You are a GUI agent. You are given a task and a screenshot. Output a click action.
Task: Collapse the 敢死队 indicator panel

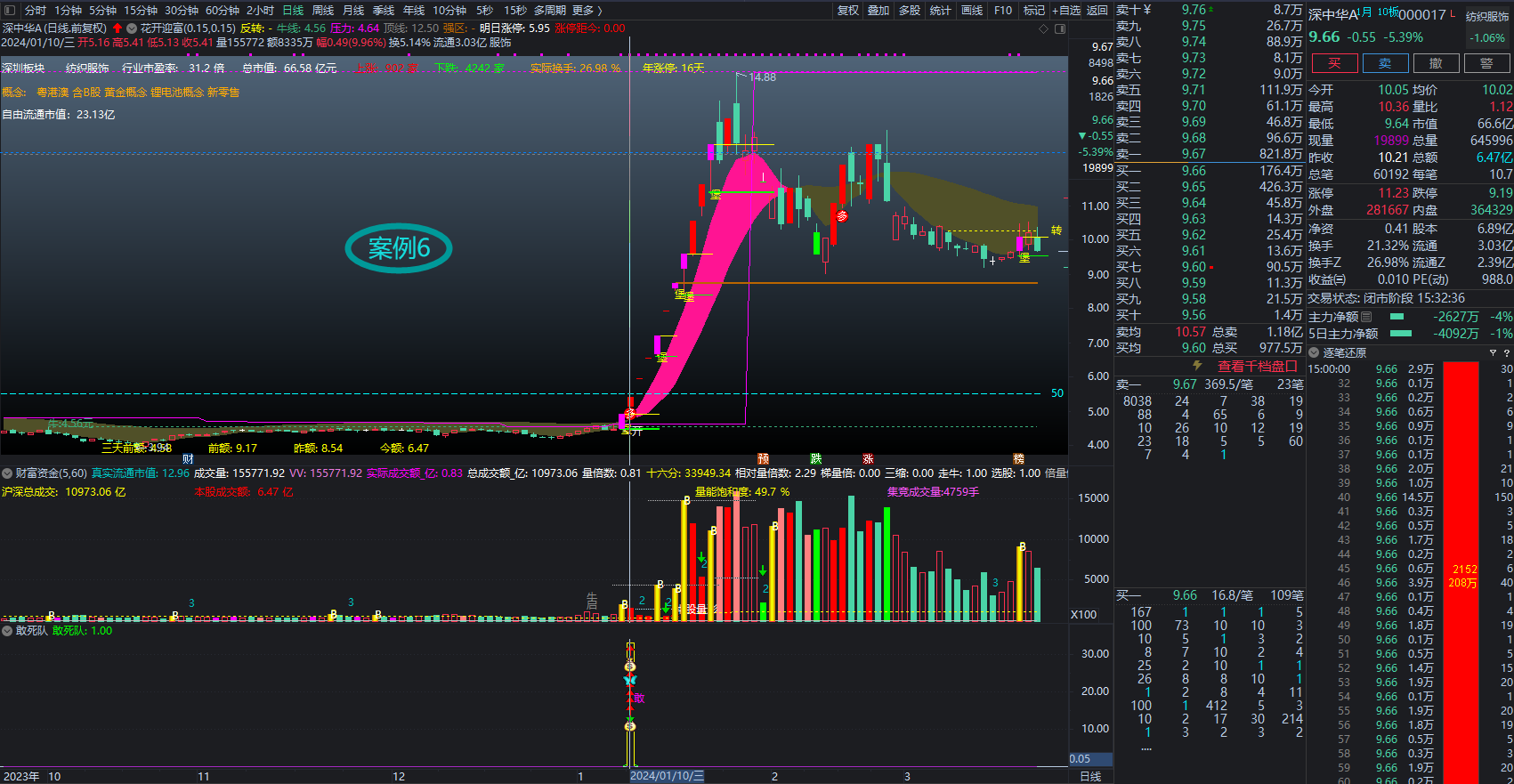[x=7, y=631]
